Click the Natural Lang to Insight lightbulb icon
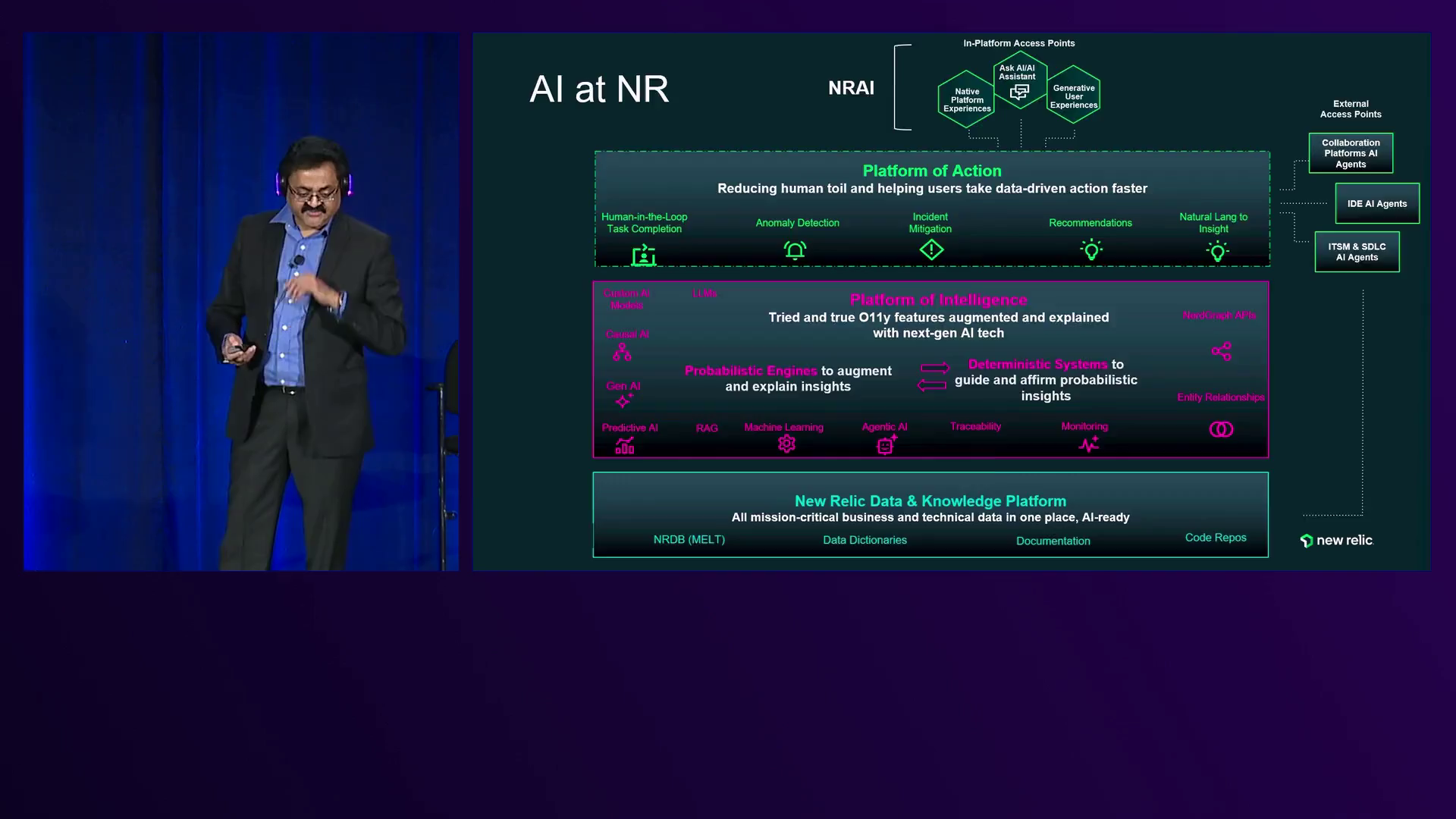Image resolution: width=1456 pixels, height=819 pixels. coord(1217,251)
